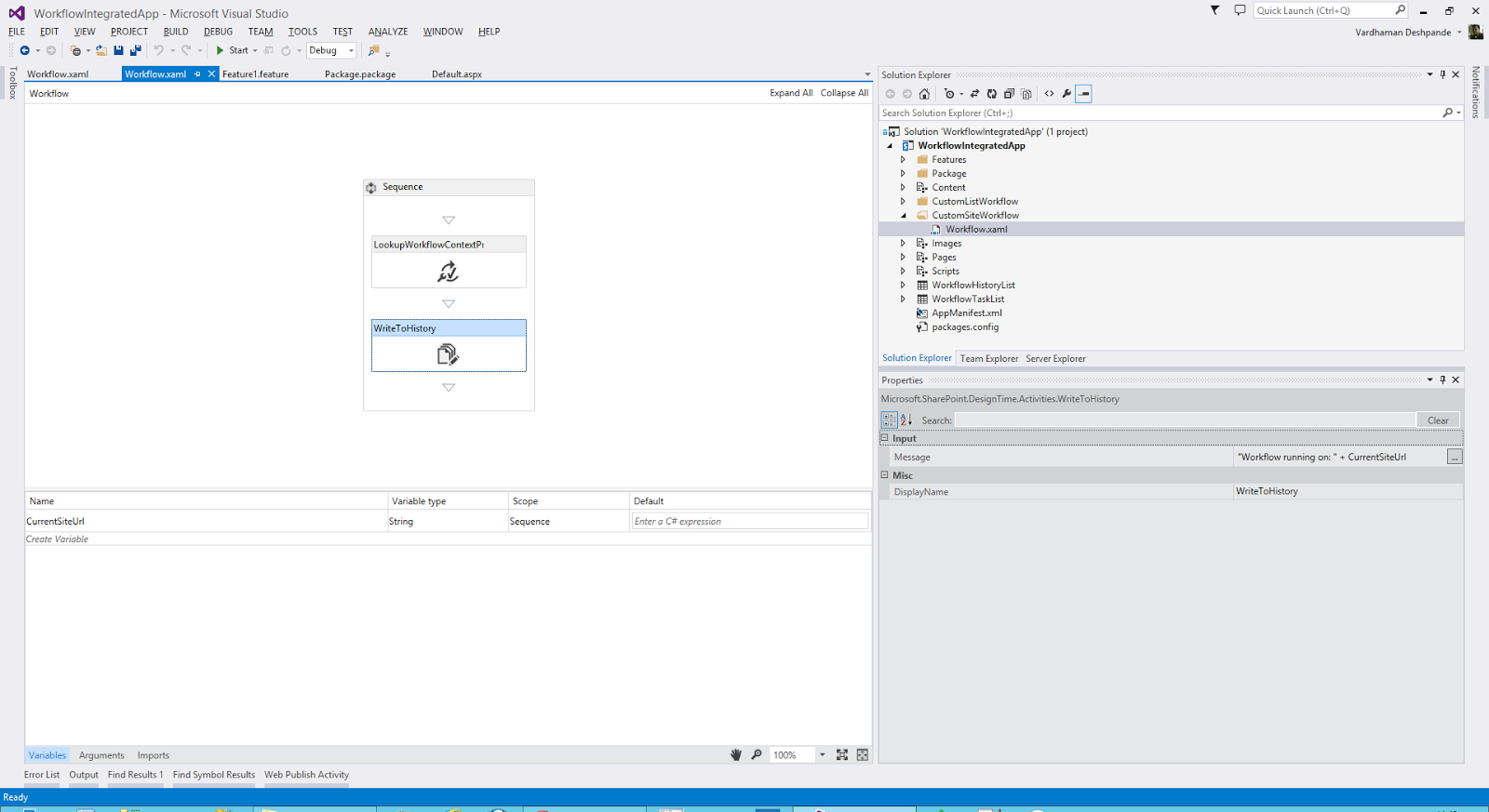This screenshot has width=1489, height=812.
Task: Click the Collapse All icon in Solution Explorer
Action: pyautogui.click(x=1009, y=94)
